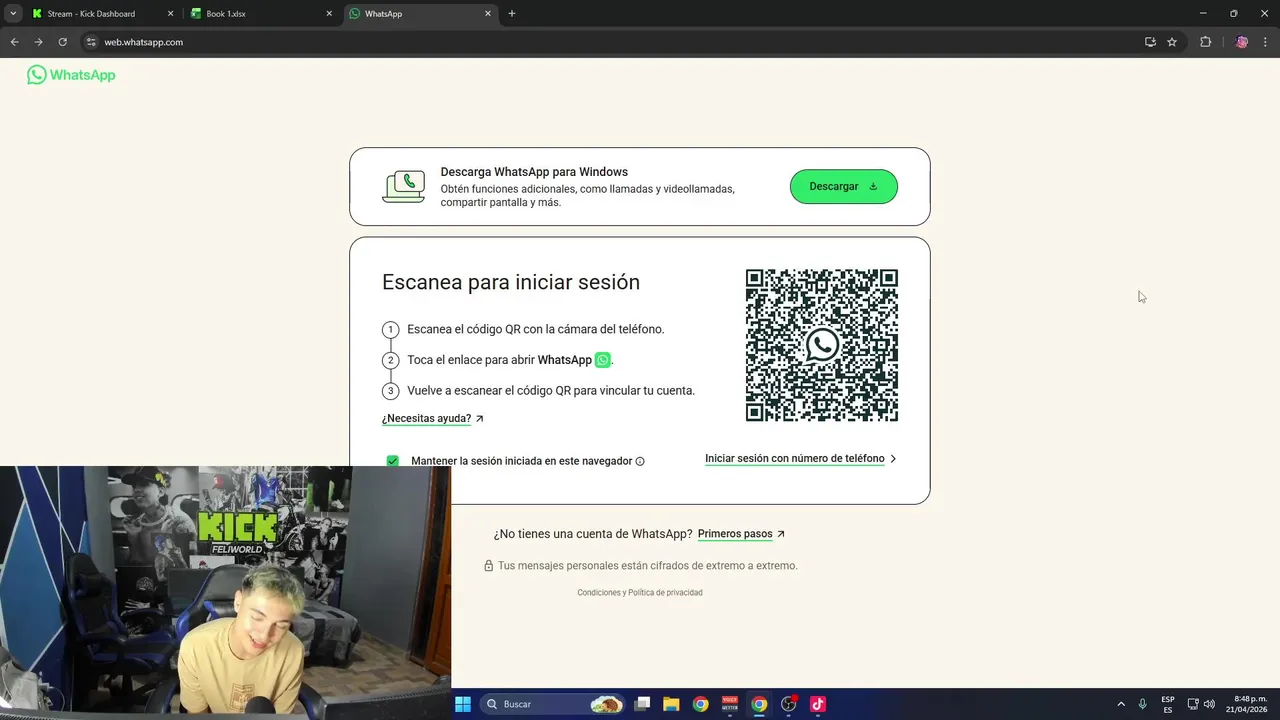This screenshot has height=720, width=1280.
Task: Open OBS Studio from the taskbar
Action: [x=788, y=704]
